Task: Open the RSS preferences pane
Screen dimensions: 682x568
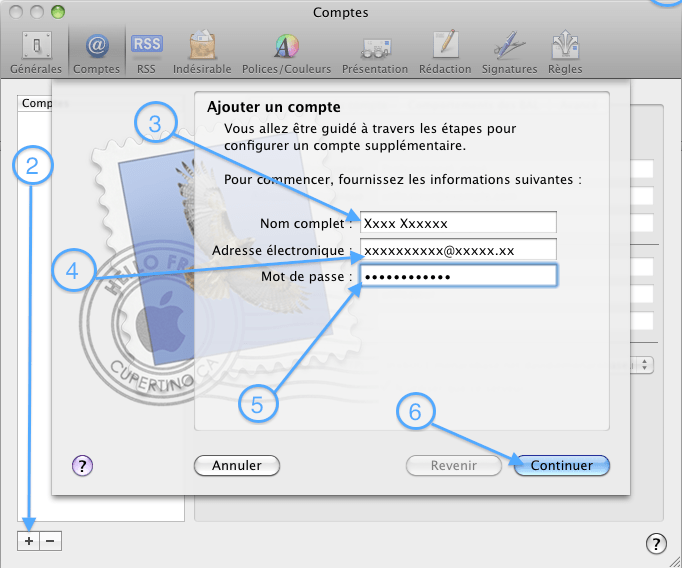Action: [147, 52]
